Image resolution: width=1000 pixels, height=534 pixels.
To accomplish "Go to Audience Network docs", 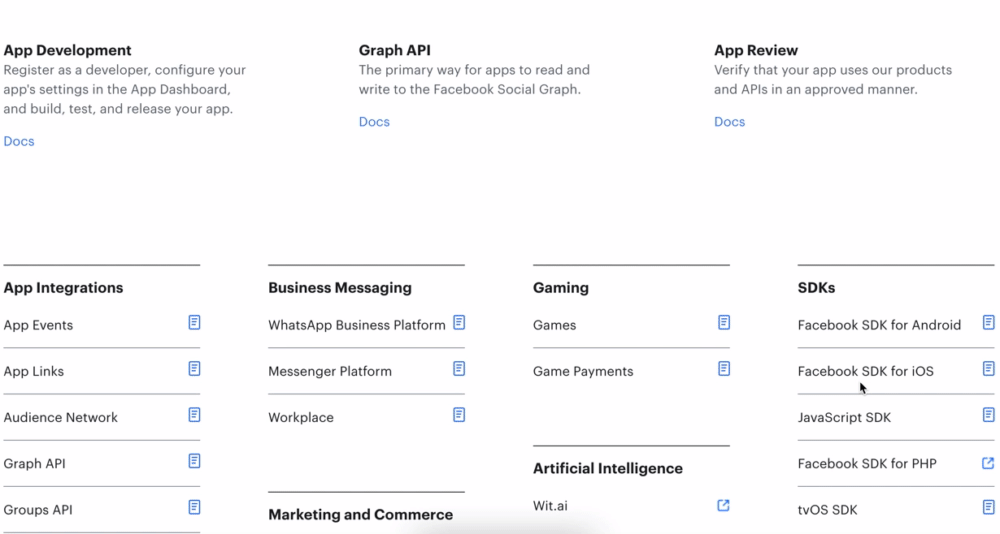I will click(61, 418).
